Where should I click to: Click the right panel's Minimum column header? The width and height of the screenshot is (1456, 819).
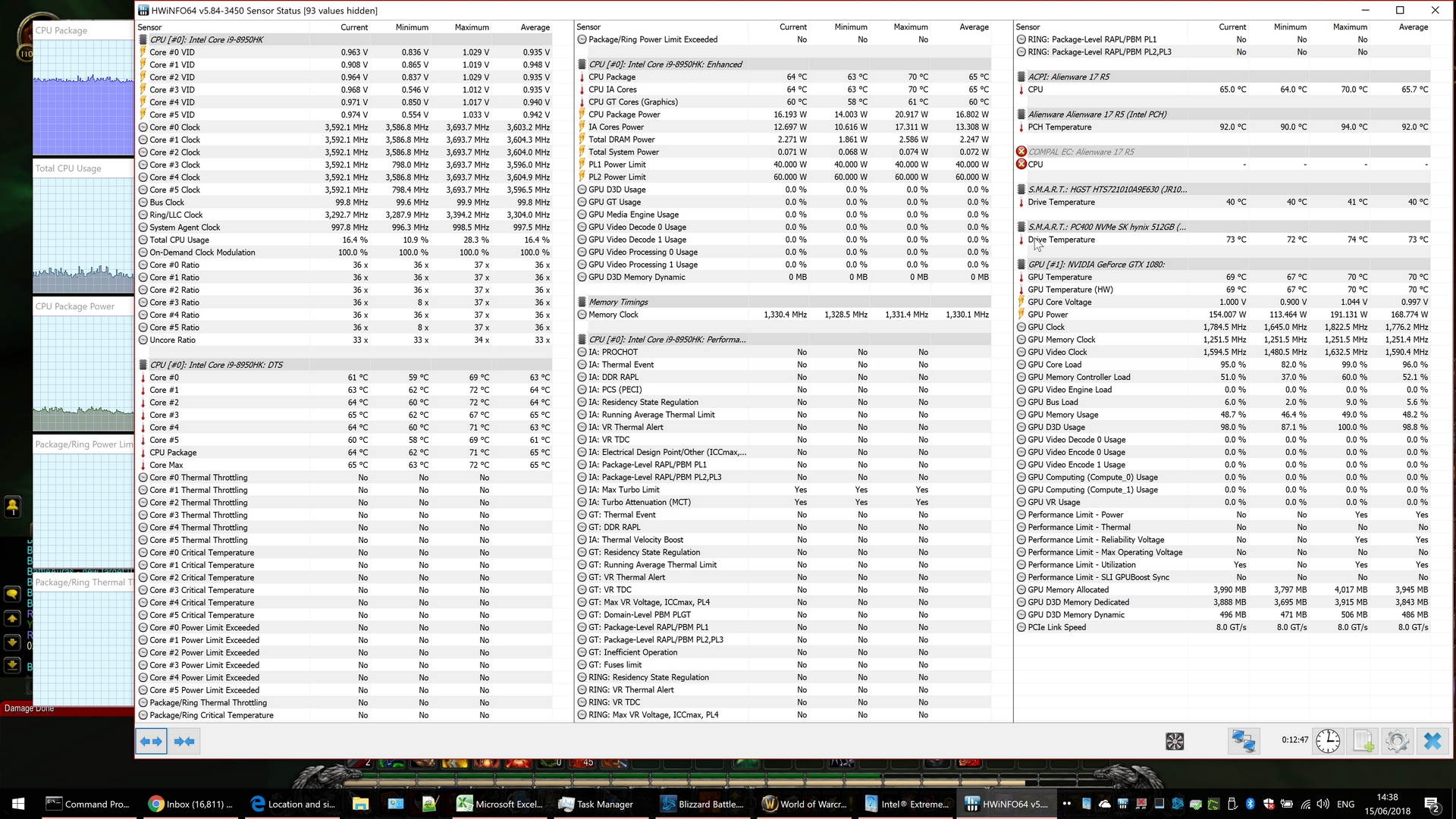coord(1290,27)
